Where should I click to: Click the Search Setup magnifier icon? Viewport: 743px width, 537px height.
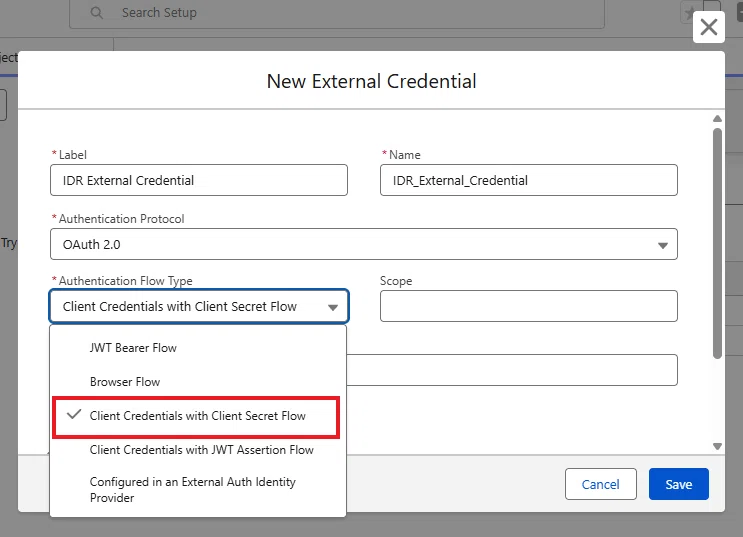click(x=96, y=13)
